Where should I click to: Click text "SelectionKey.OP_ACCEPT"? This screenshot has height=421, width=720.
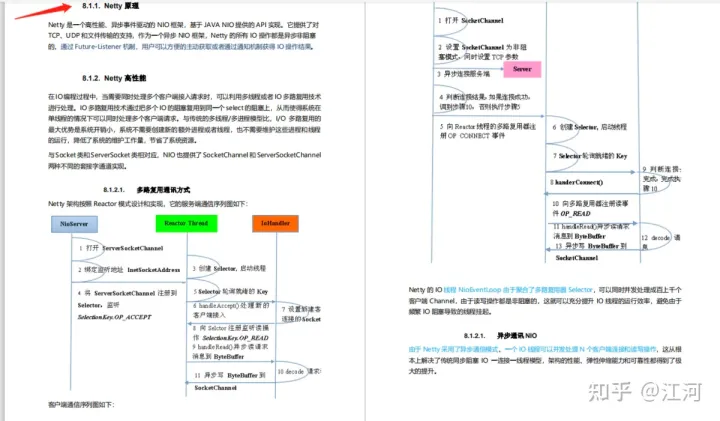pyautogui.click(x=114, y=317)
